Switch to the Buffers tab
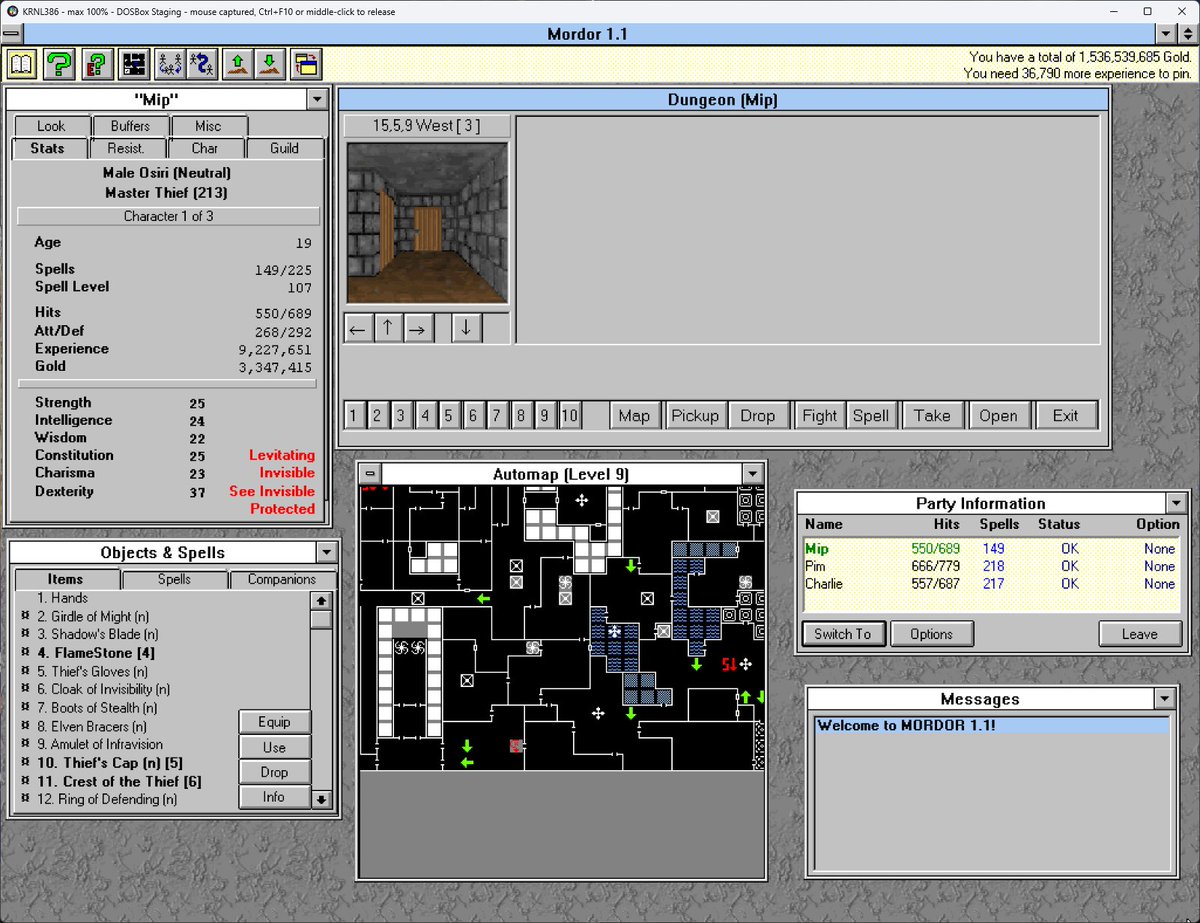Image resolution: width=1200 pixels, height=923 pixels. pos(130,126)
